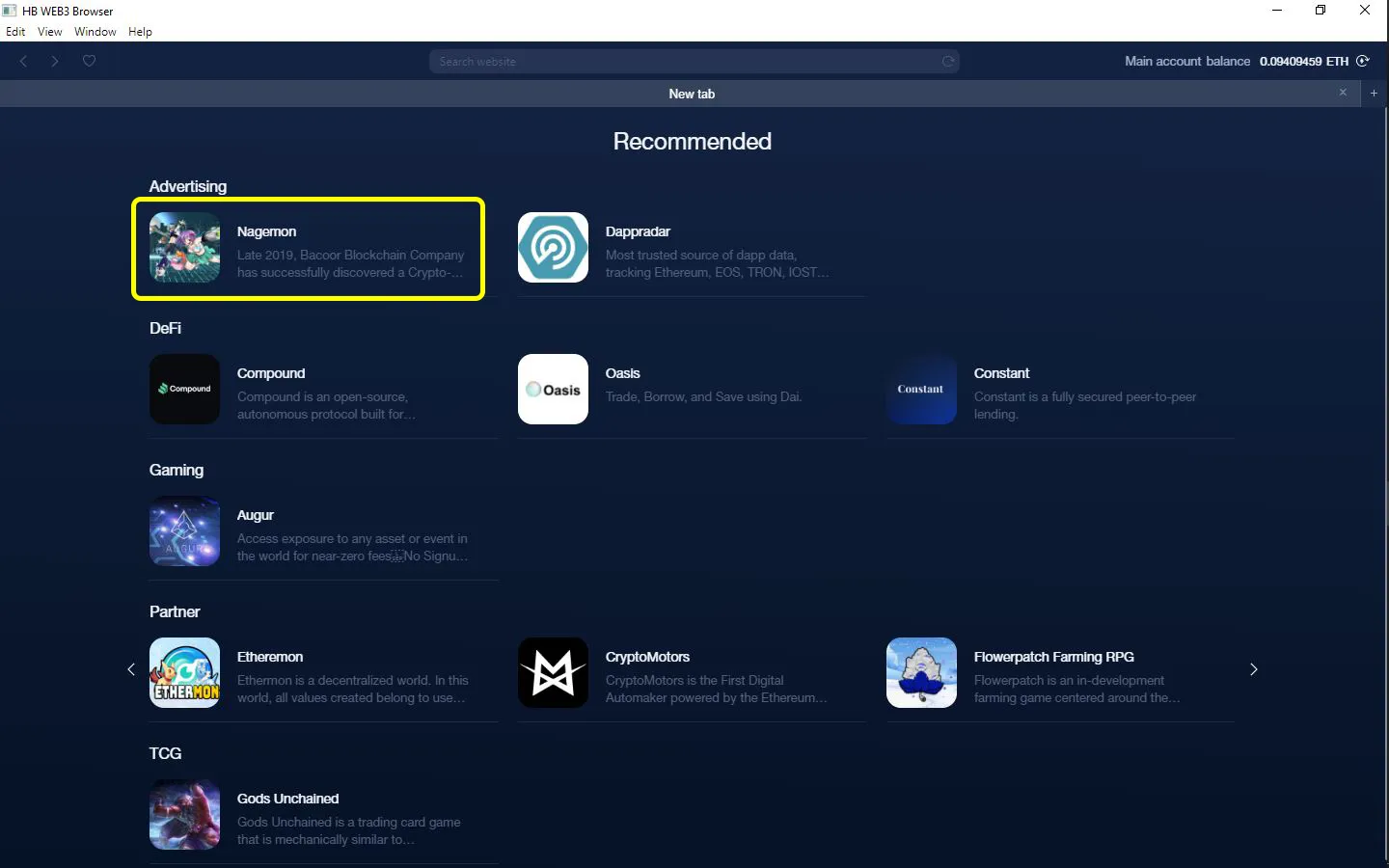This screenshot has height=868, width=1389.
Task: Open the Help menu
Action: click(x=140, y=31)
